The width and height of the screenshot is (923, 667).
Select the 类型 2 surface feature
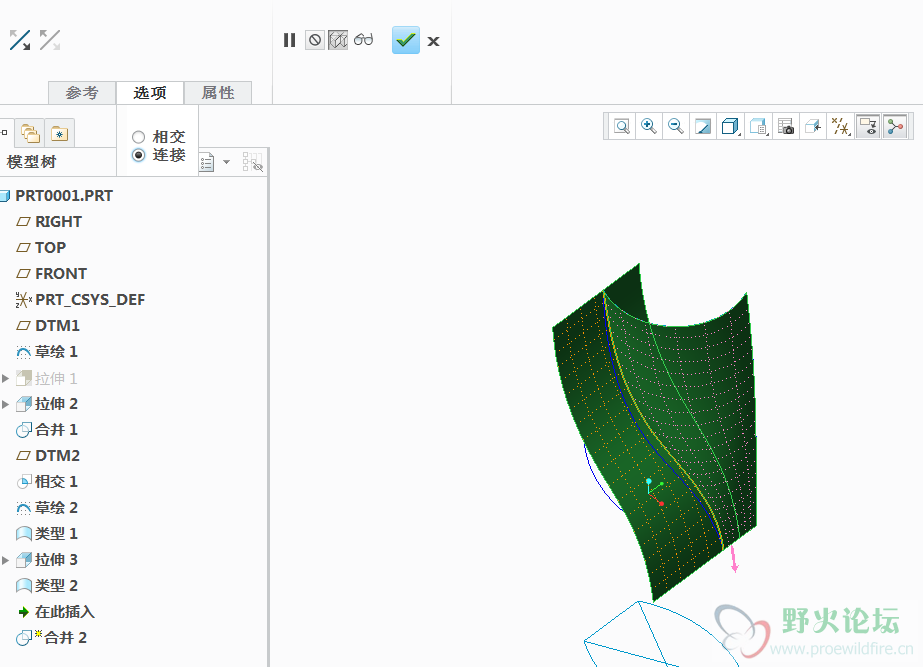56,586
